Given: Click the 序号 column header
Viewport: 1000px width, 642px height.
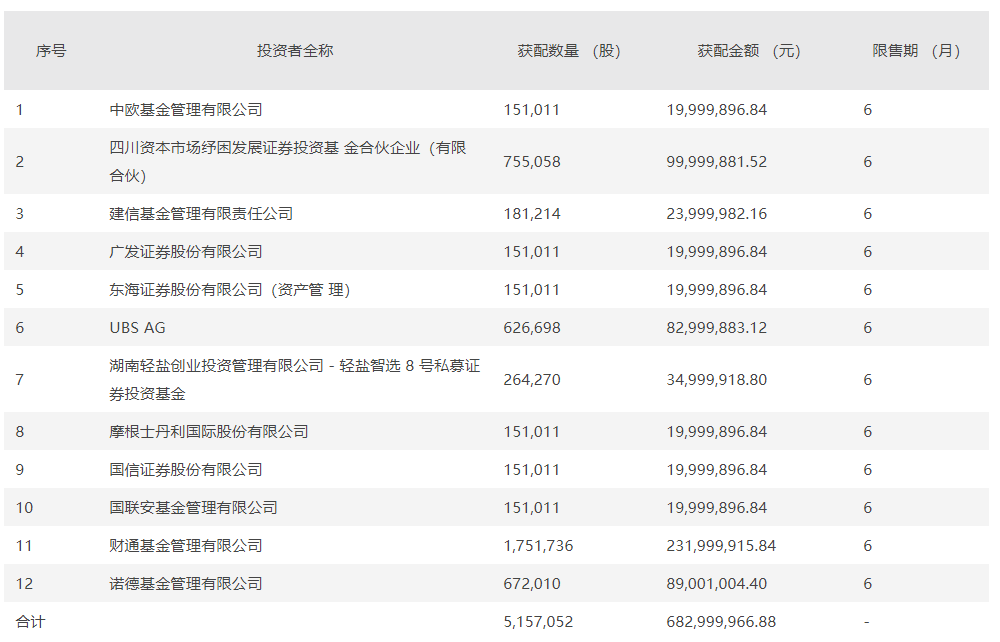Looking at the screenshot, I should [51, 51].
